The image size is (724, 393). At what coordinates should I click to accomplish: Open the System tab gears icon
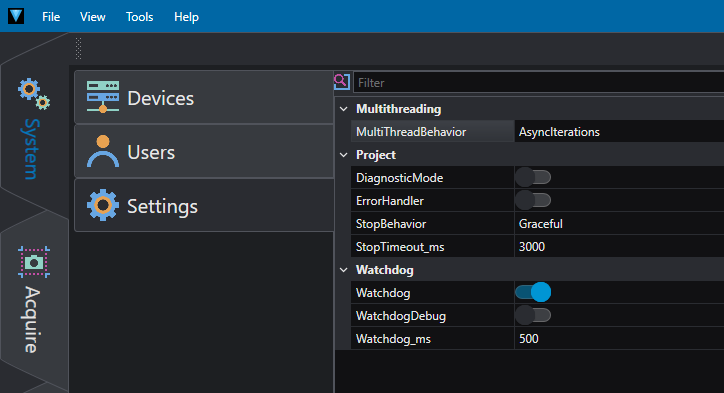click(34, 94)
